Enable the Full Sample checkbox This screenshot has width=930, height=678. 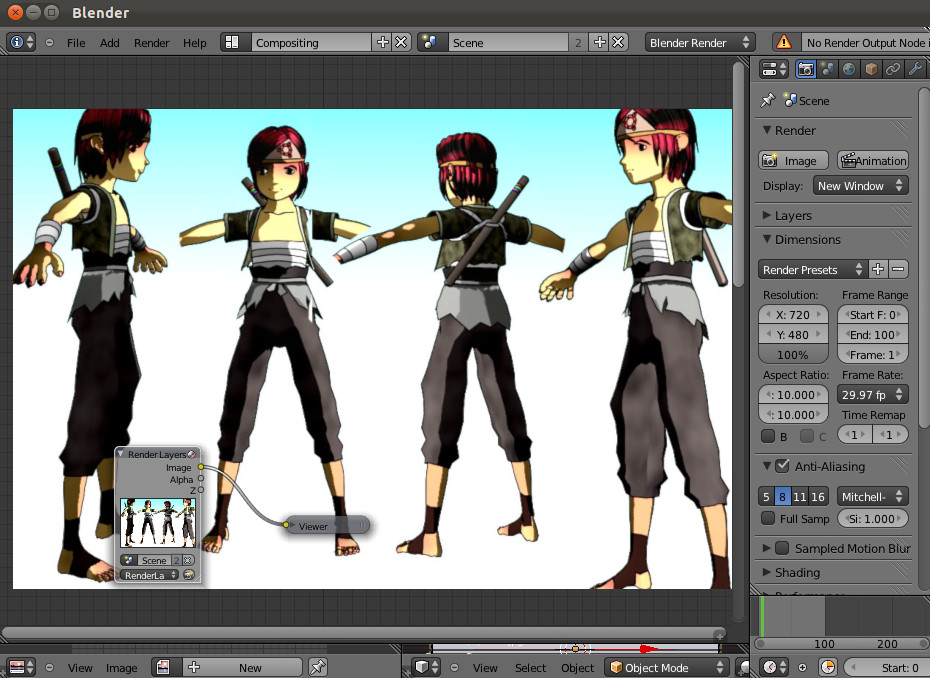(768, 518)
